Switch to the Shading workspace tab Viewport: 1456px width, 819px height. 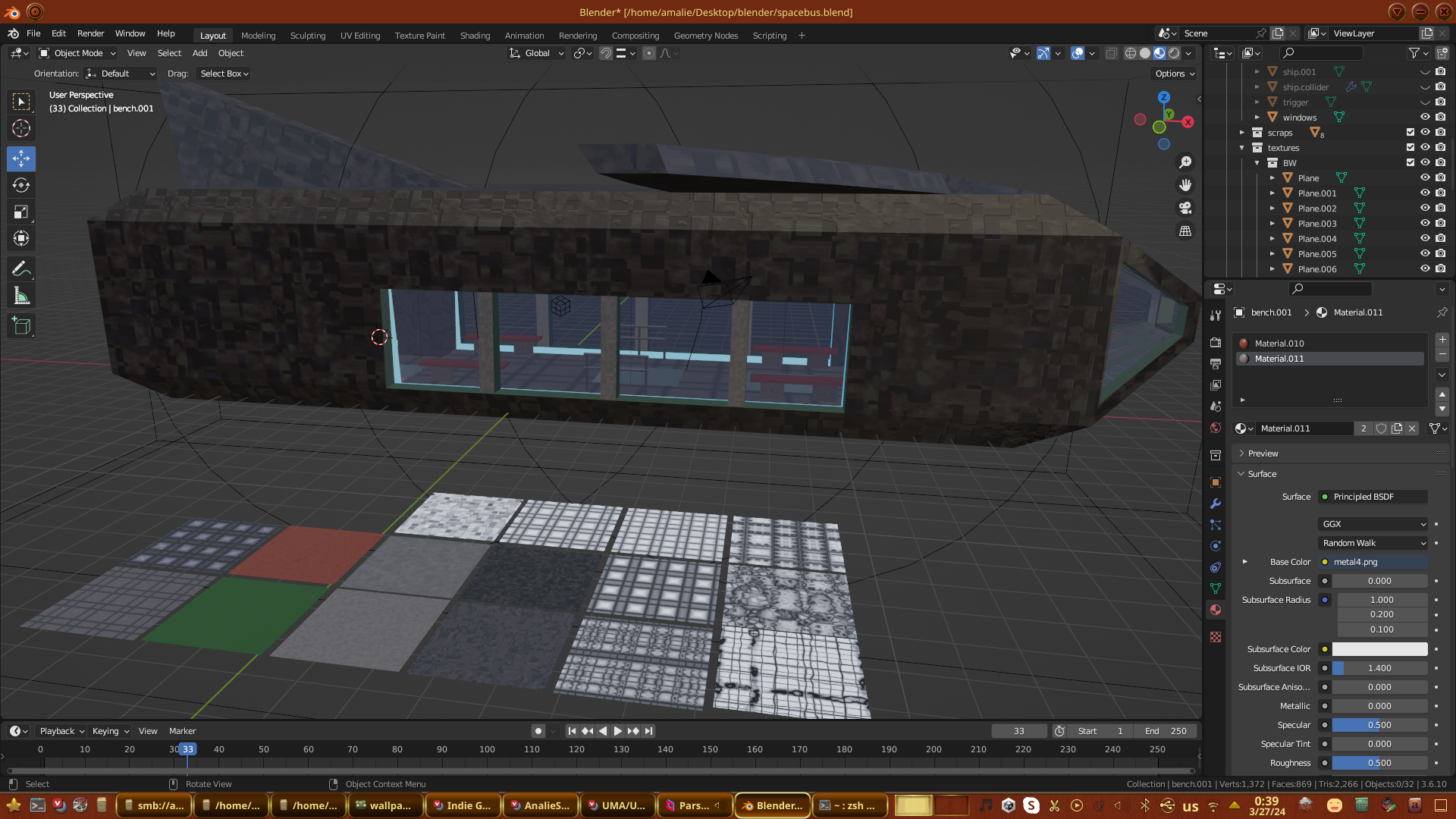coord(475,36)
